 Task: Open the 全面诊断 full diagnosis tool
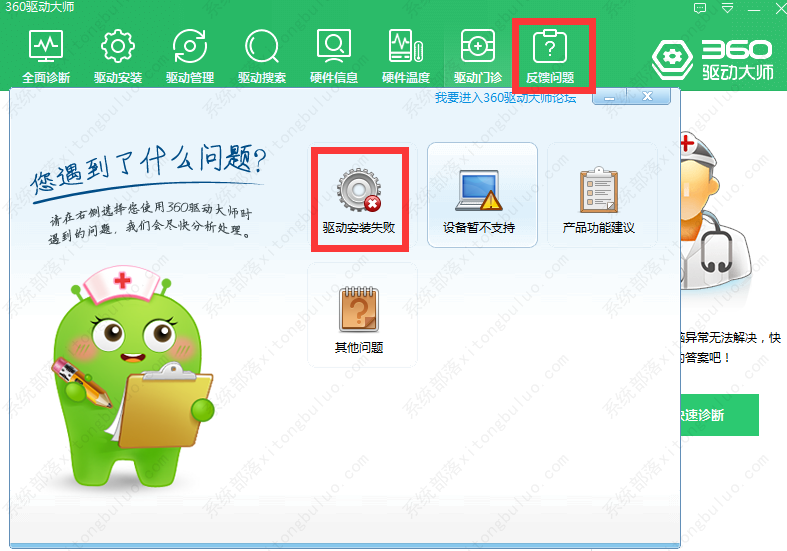[x=46, y=56]
